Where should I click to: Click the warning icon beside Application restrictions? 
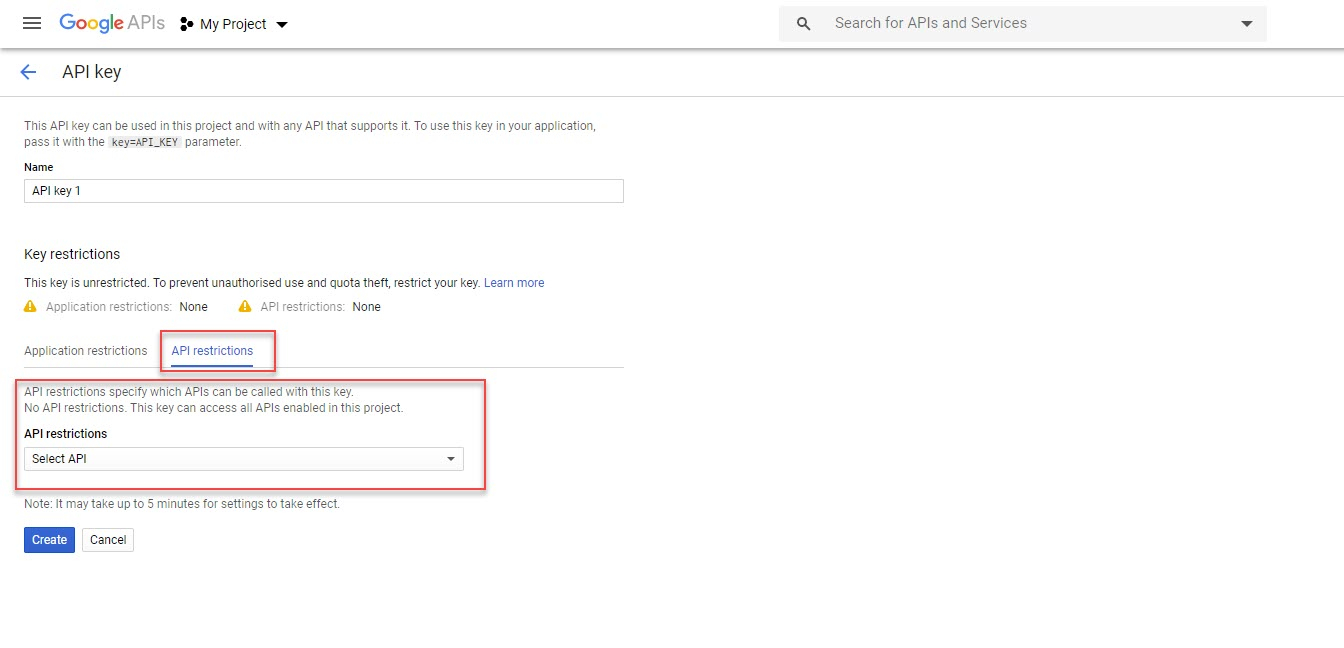point(31,307)
